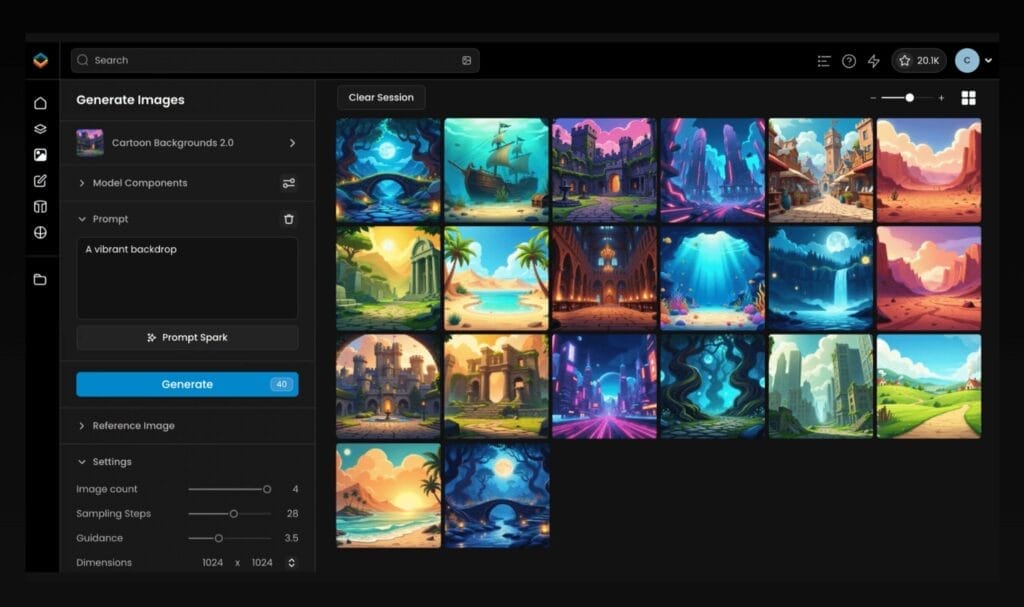Screen dimensions: 1024x607
Task: Open the help question mark icon
Action: [x=849, y=61]
